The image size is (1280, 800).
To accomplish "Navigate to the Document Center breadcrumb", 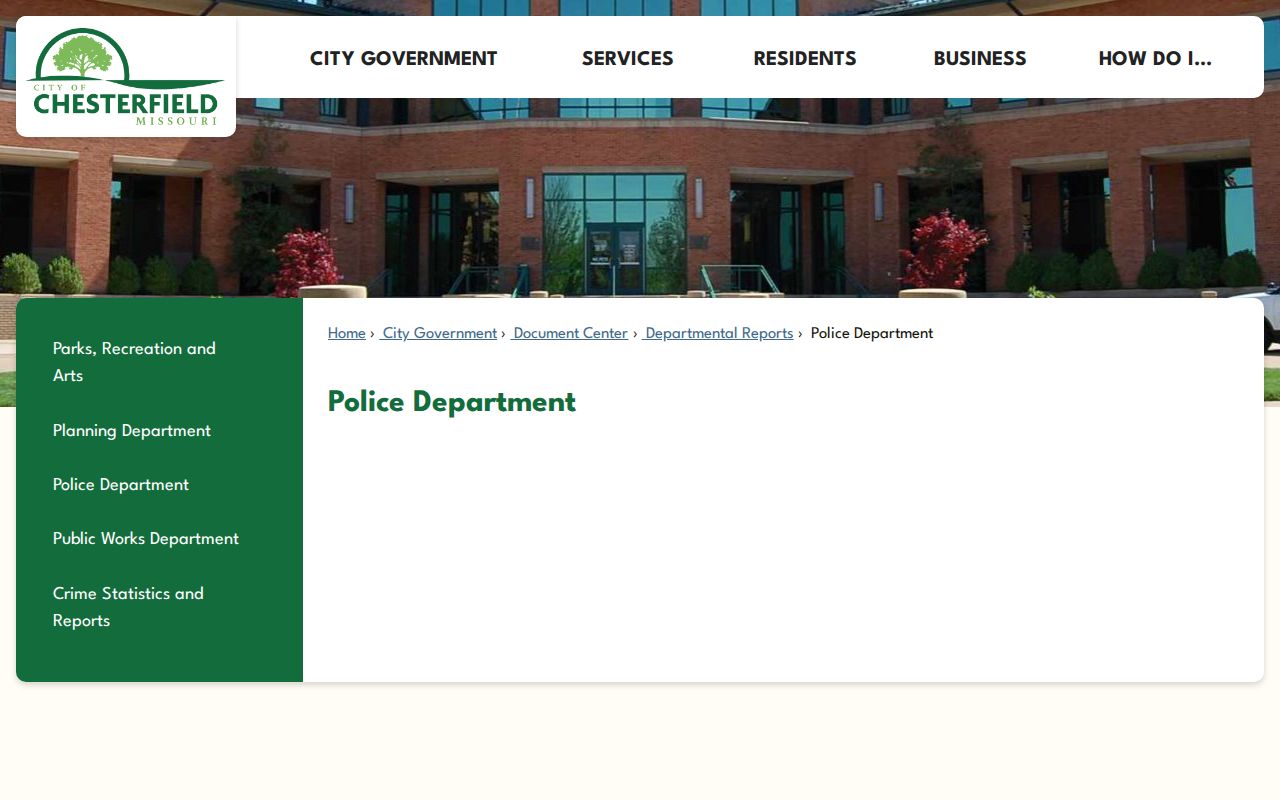I will click(569, 333).
